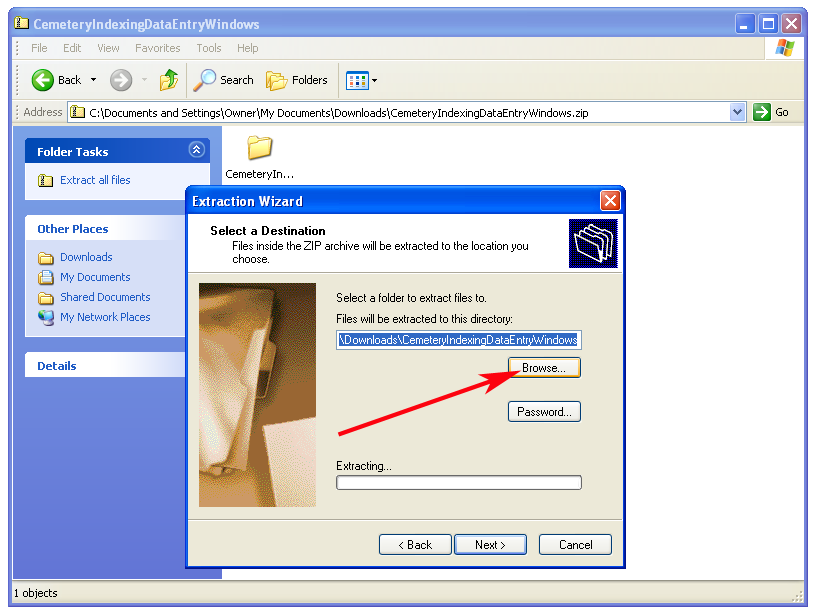814x613 pixels.
Task: Click Extract all files link
Action: [x=95, y=180]
